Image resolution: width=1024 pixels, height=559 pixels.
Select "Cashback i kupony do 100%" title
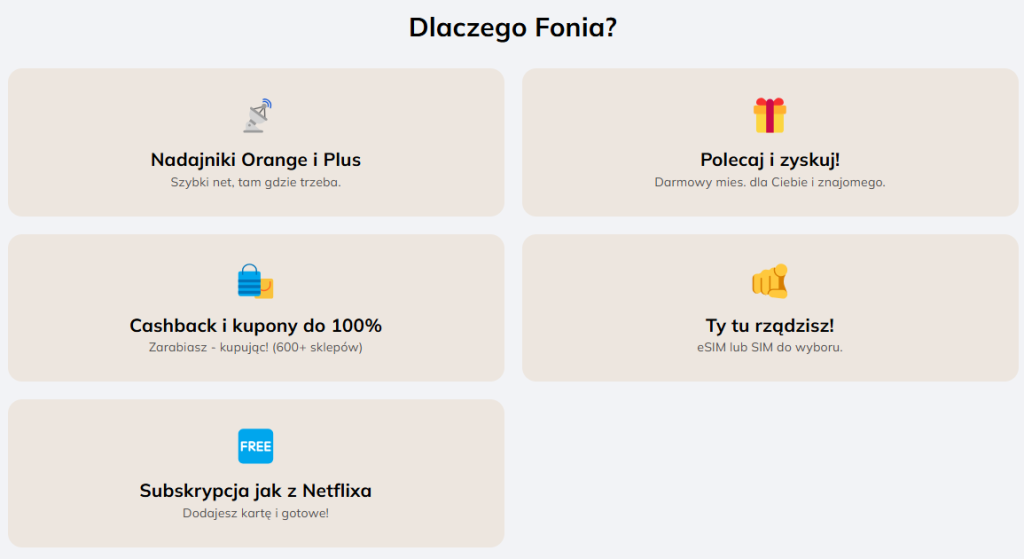[x=256, y=325]
